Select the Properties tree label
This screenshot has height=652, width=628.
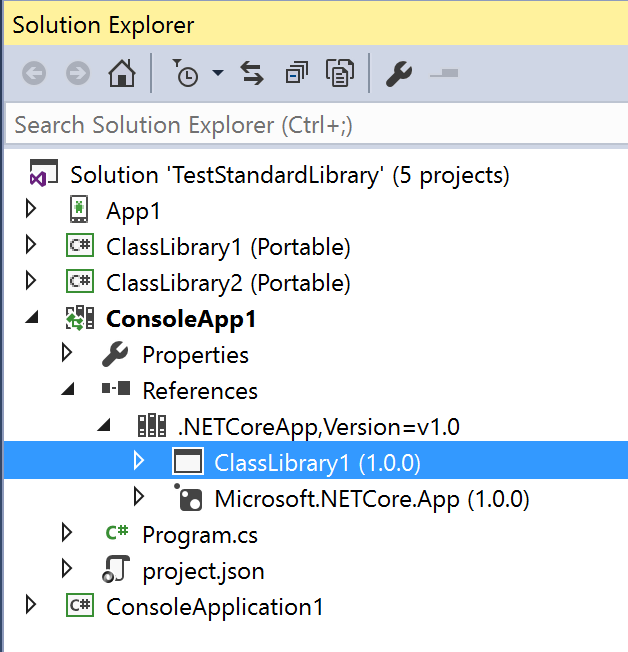tap(195, 356)
